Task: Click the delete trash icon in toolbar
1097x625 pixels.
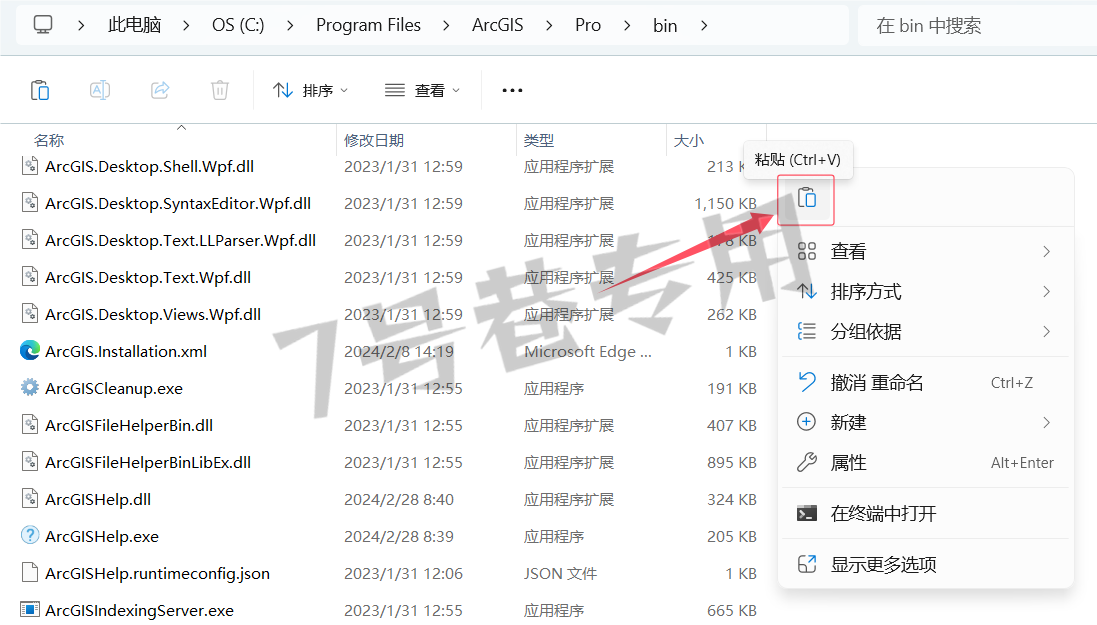Action: point(220,90)
